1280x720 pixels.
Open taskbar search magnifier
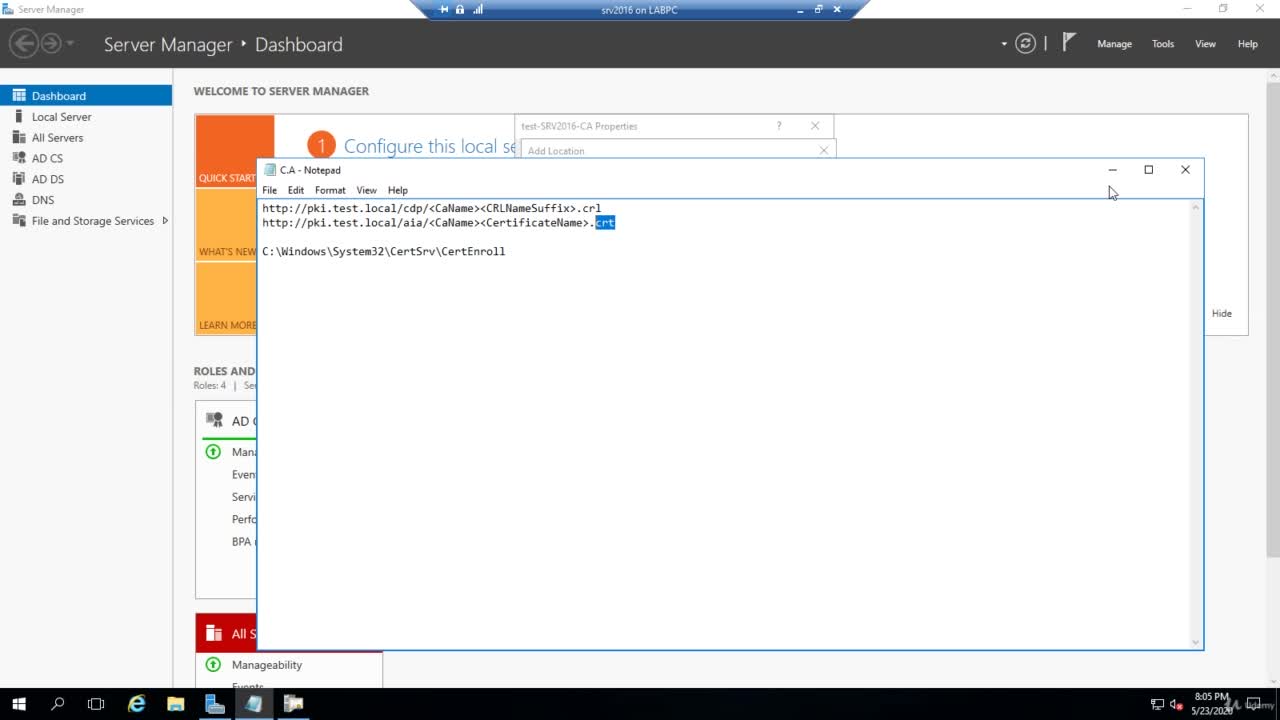pyautogui.click(x=57, y=704)
